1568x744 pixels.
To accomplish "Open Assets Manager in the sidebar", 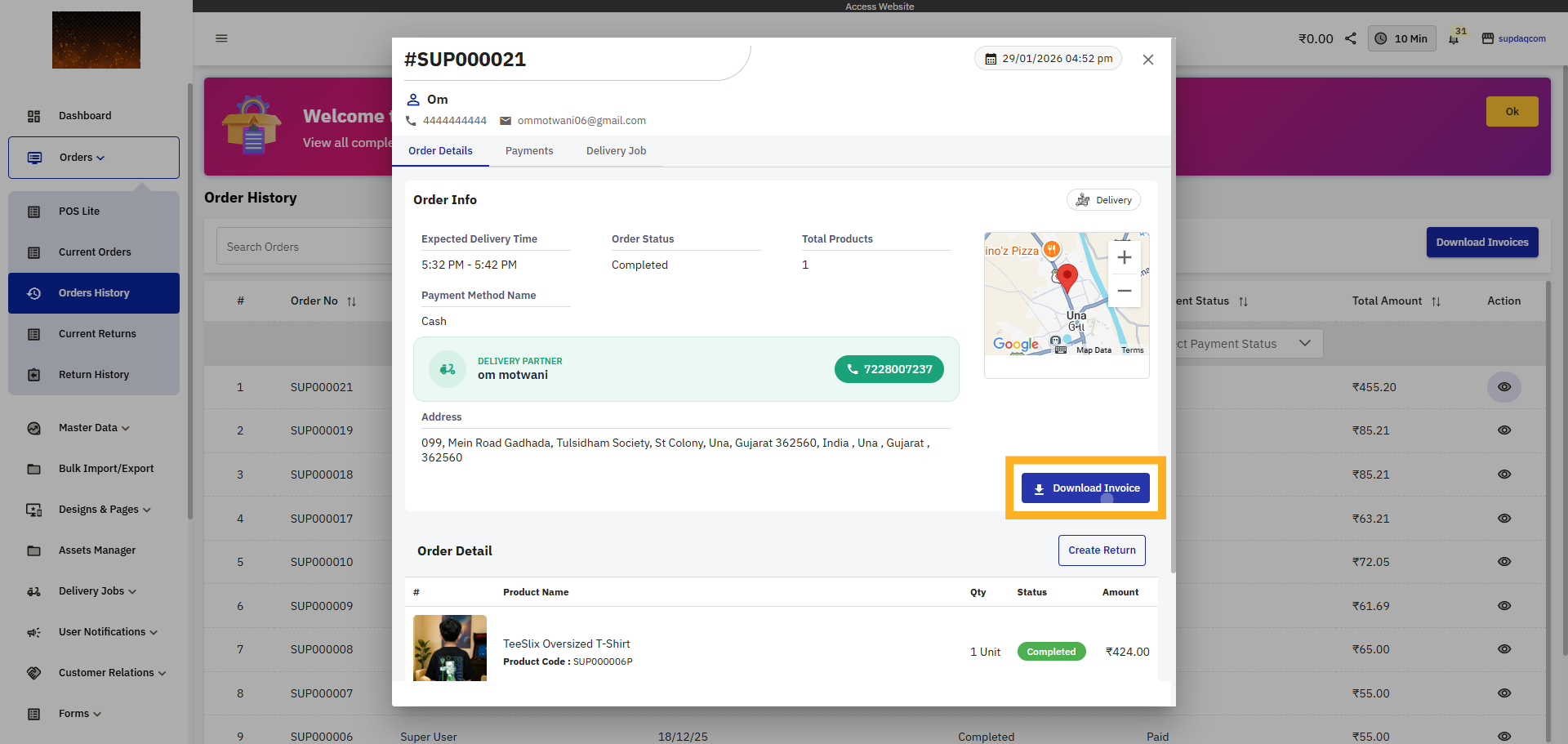I will pos(97,550).
